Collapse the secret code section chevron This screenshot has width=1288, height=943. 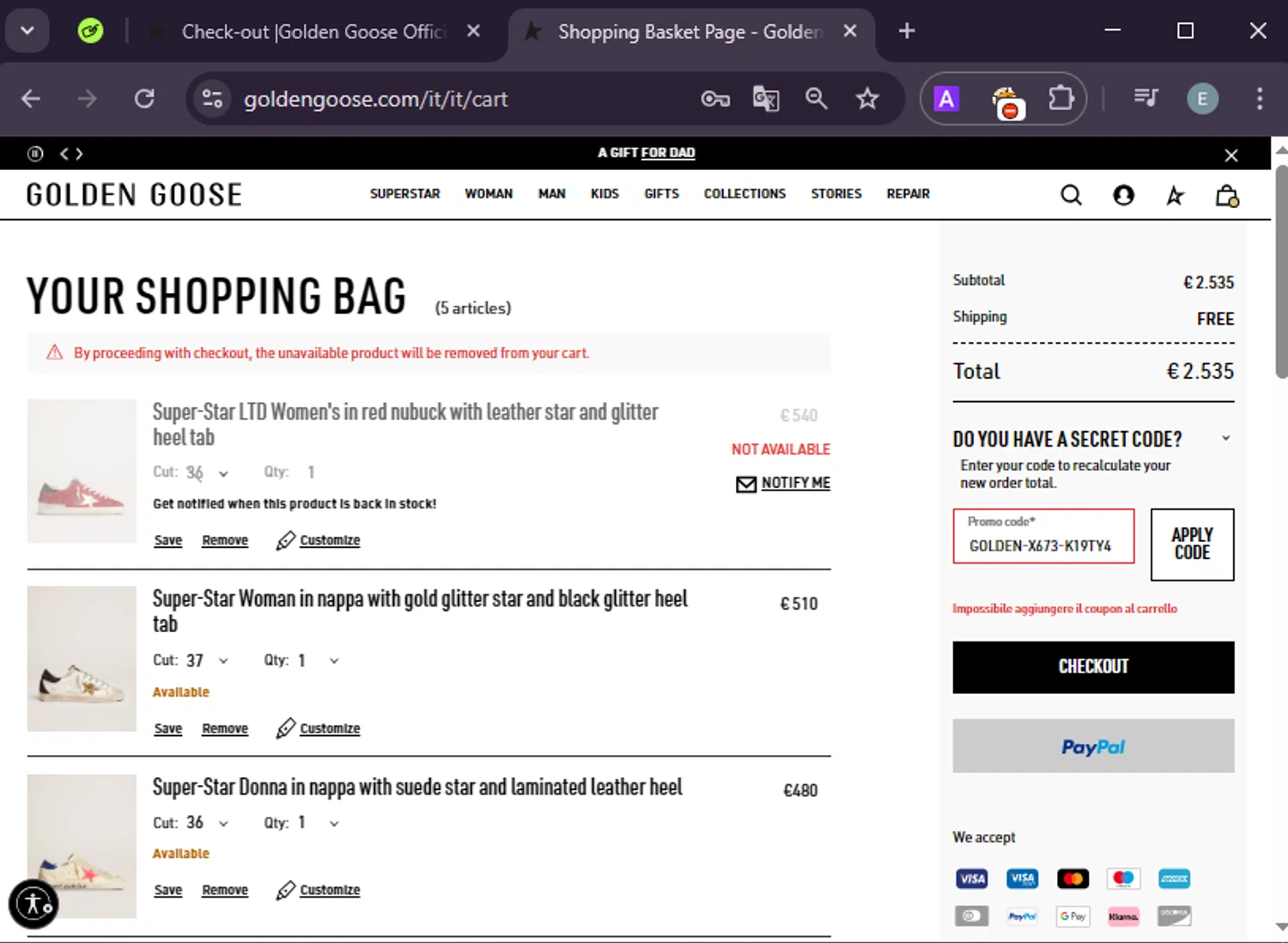pyautogui.click(x=1226, y=438)
